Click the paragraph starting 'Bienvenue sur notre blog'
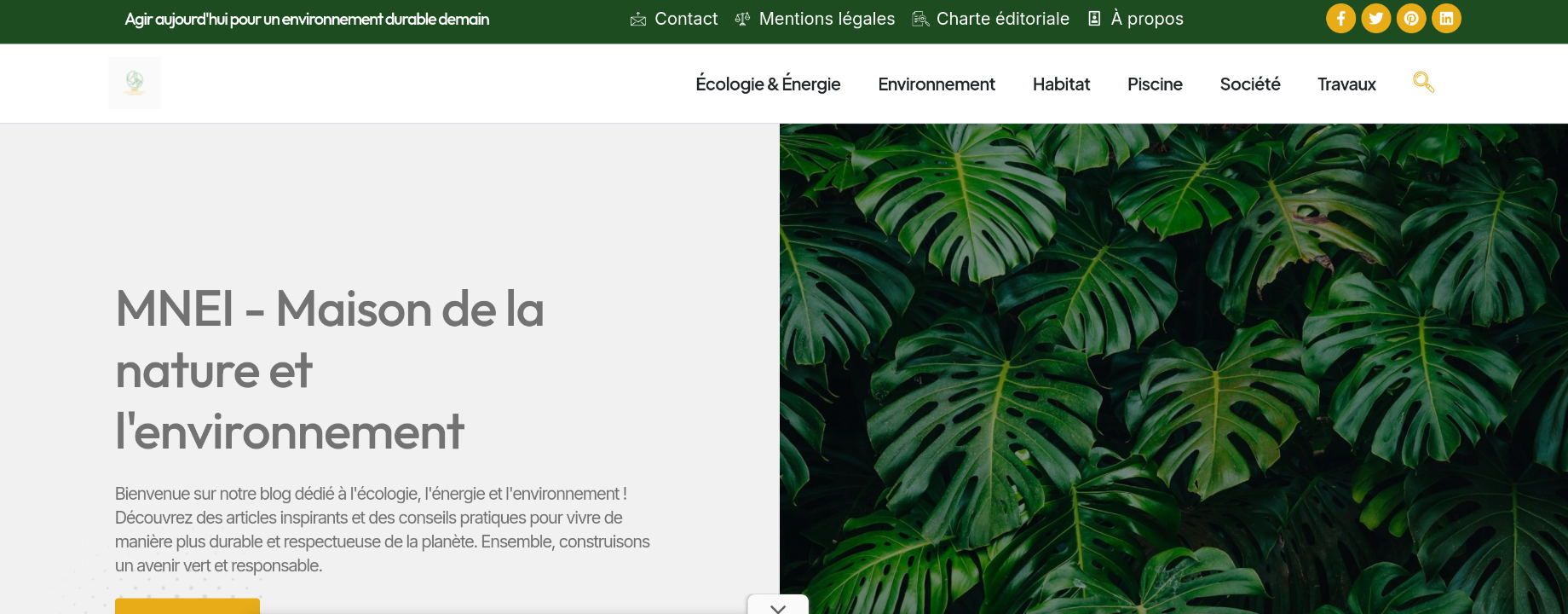The image size is (1568, 614). (383, 530)
